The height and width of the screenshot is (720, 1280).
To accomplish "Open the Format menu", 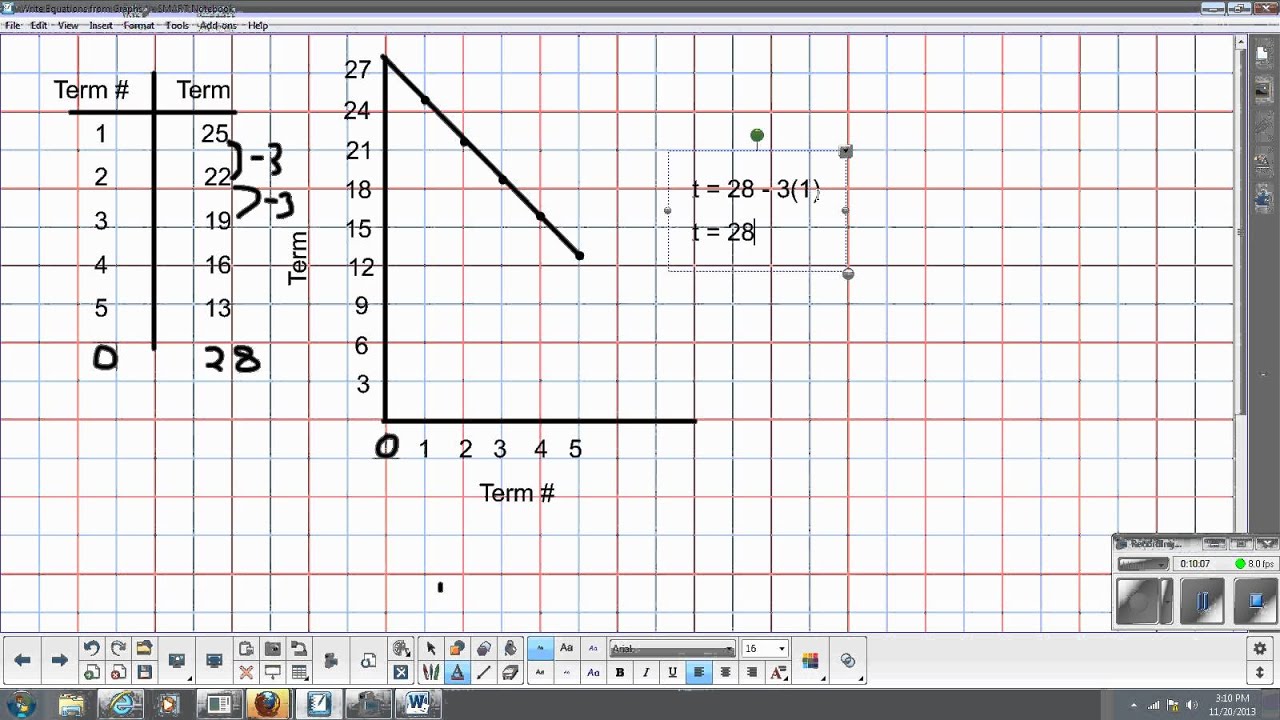I will tap(139, 25).
